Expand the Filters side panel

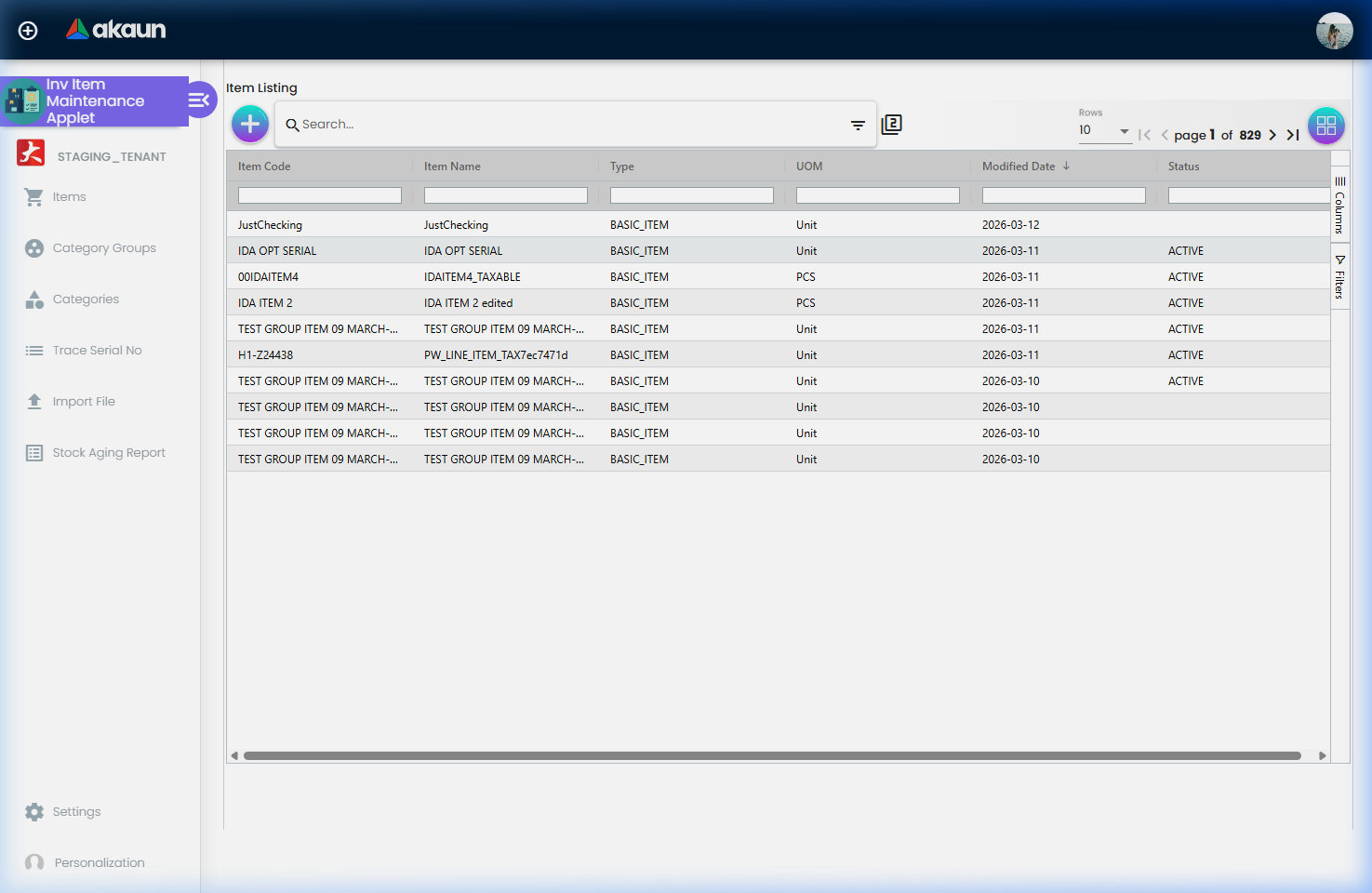[x=1339, y=277]
